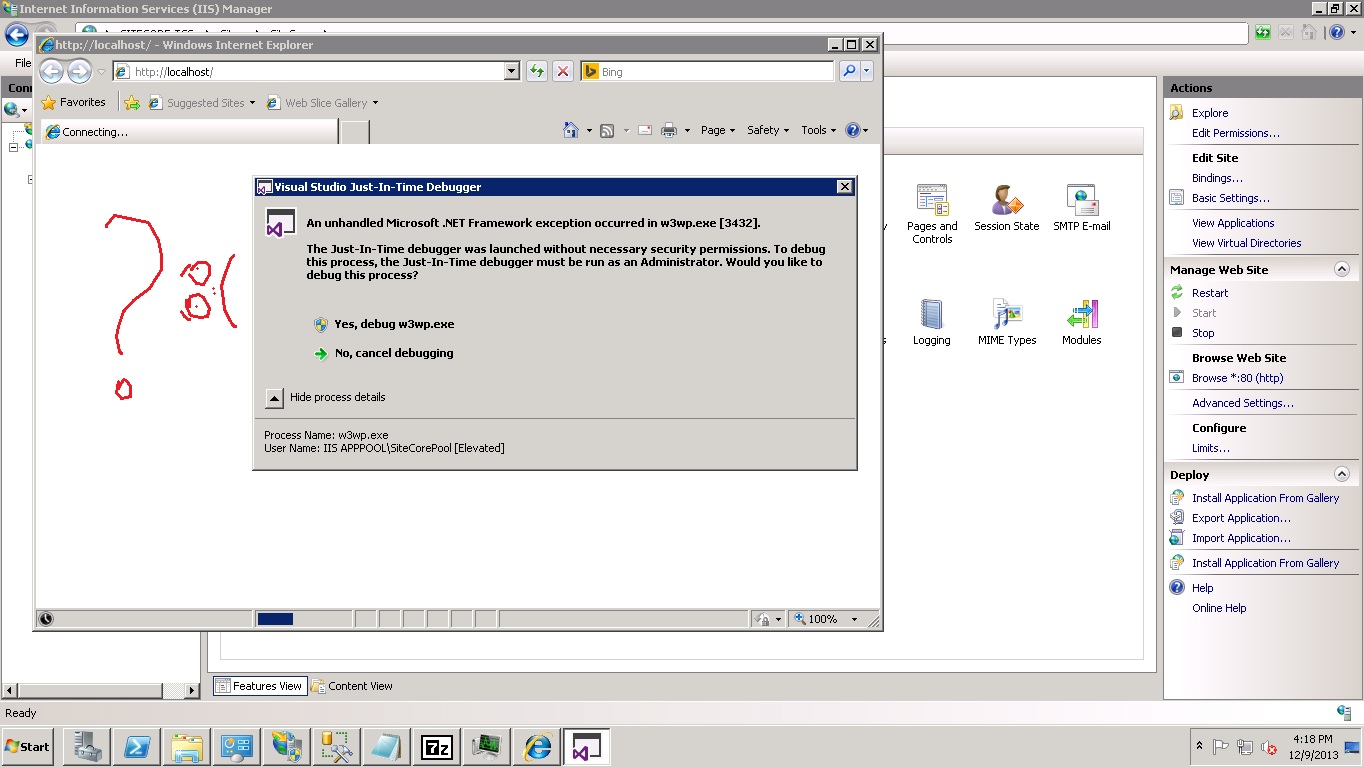
Task: Click the IE address bar field
Action: coord(309,71)
